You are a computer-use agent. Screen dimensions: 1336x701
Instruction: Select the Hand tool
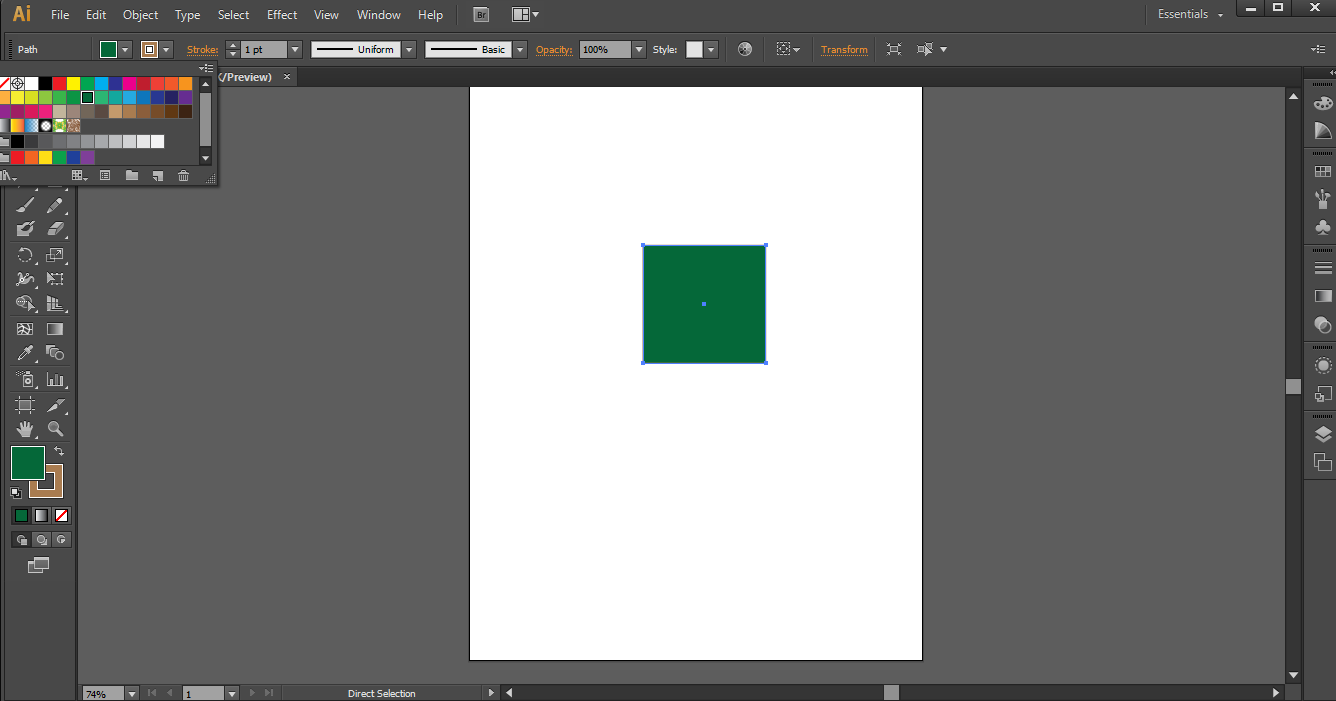24,428
